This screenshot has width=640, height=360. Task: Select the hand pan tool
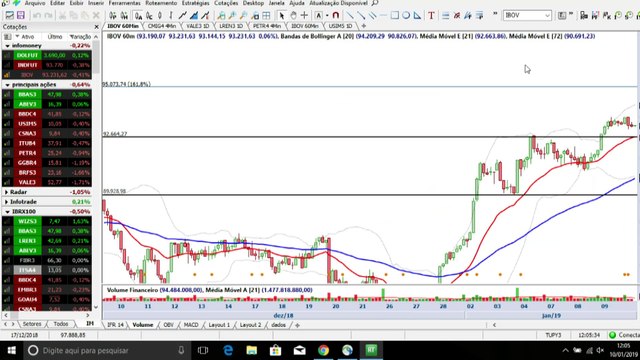pos(293,16)
